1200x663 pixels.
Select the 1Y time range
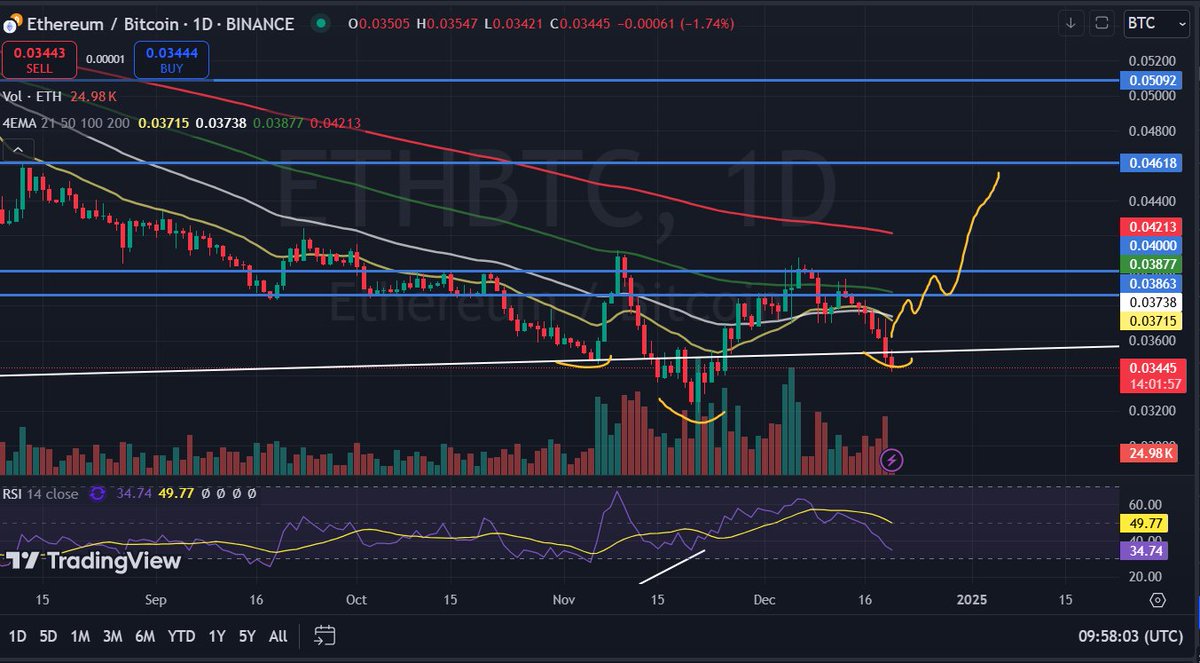point(216,635)
